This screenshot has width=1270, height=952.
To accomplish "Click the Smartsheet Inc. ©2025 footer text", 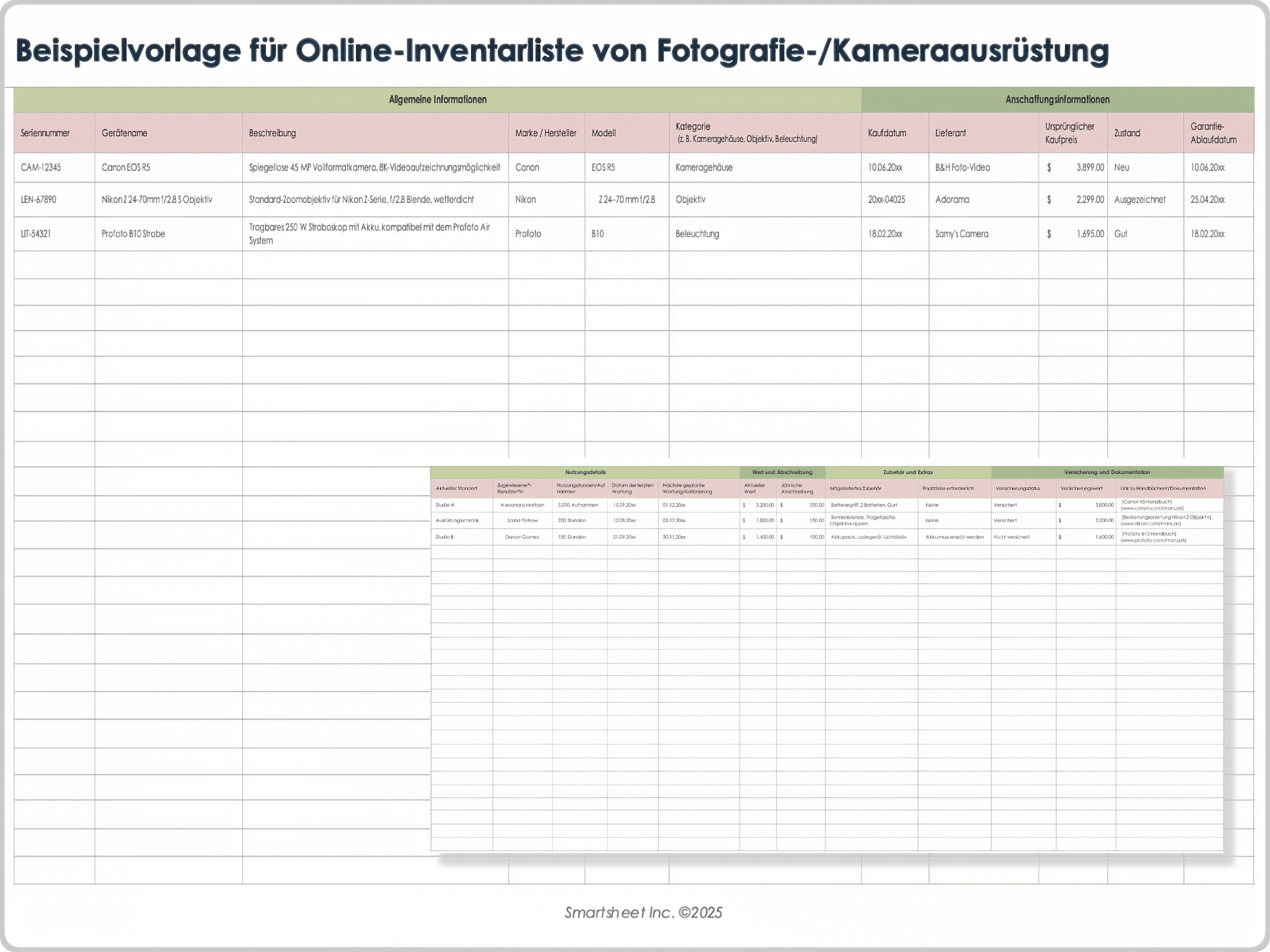I will point(643,913).
